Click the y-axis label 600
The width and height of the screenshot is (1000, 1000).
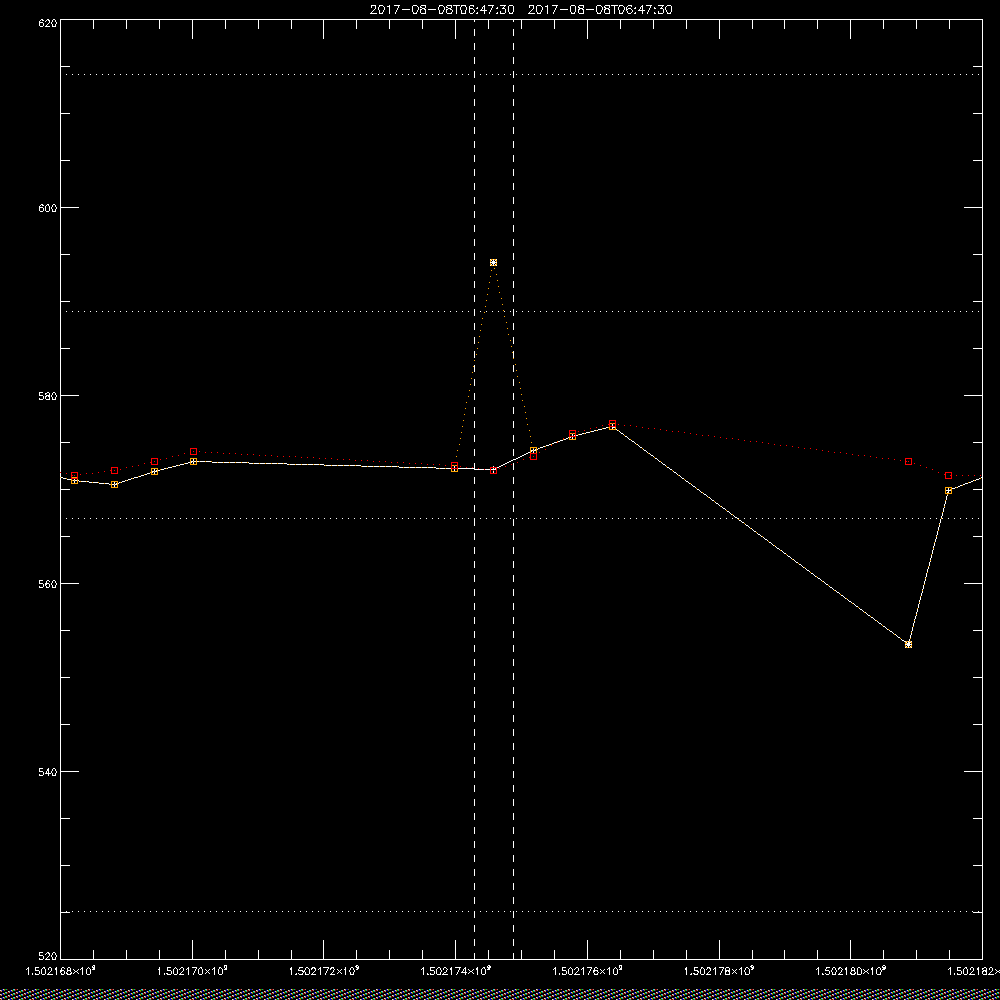coord(48,208)
